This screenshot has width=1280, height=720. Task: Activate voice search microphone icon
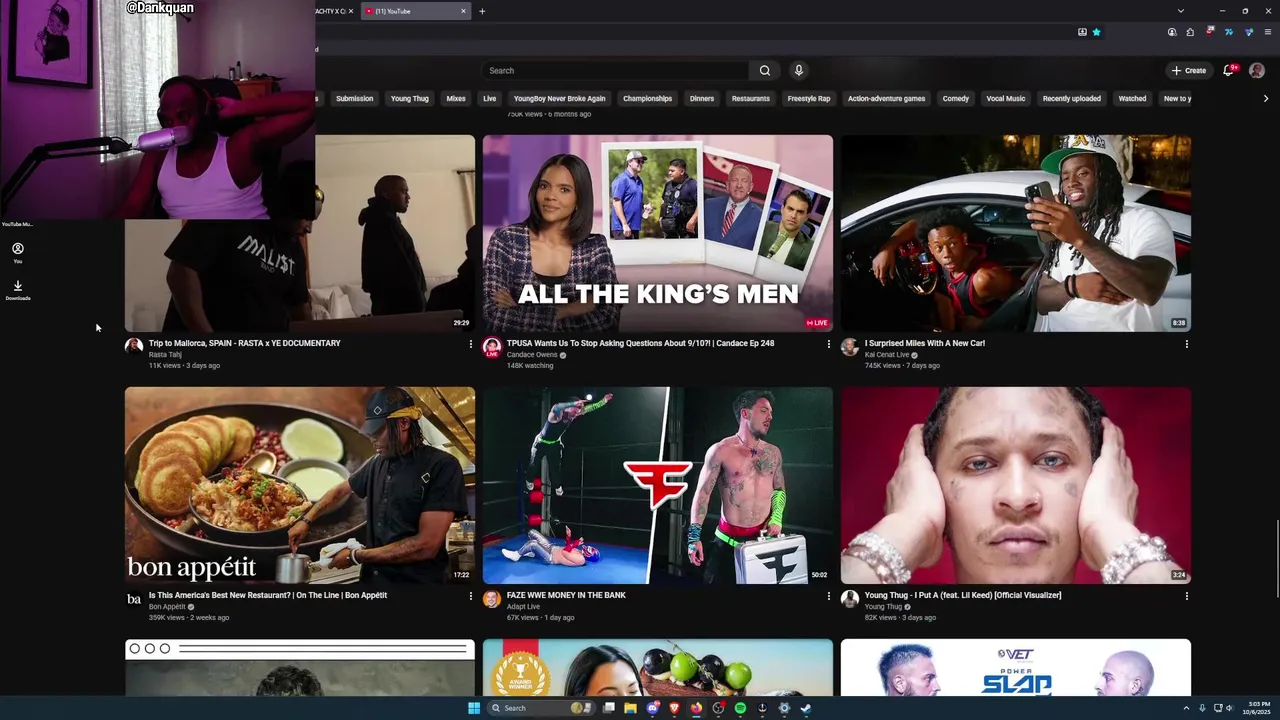[x=798, y=70]
